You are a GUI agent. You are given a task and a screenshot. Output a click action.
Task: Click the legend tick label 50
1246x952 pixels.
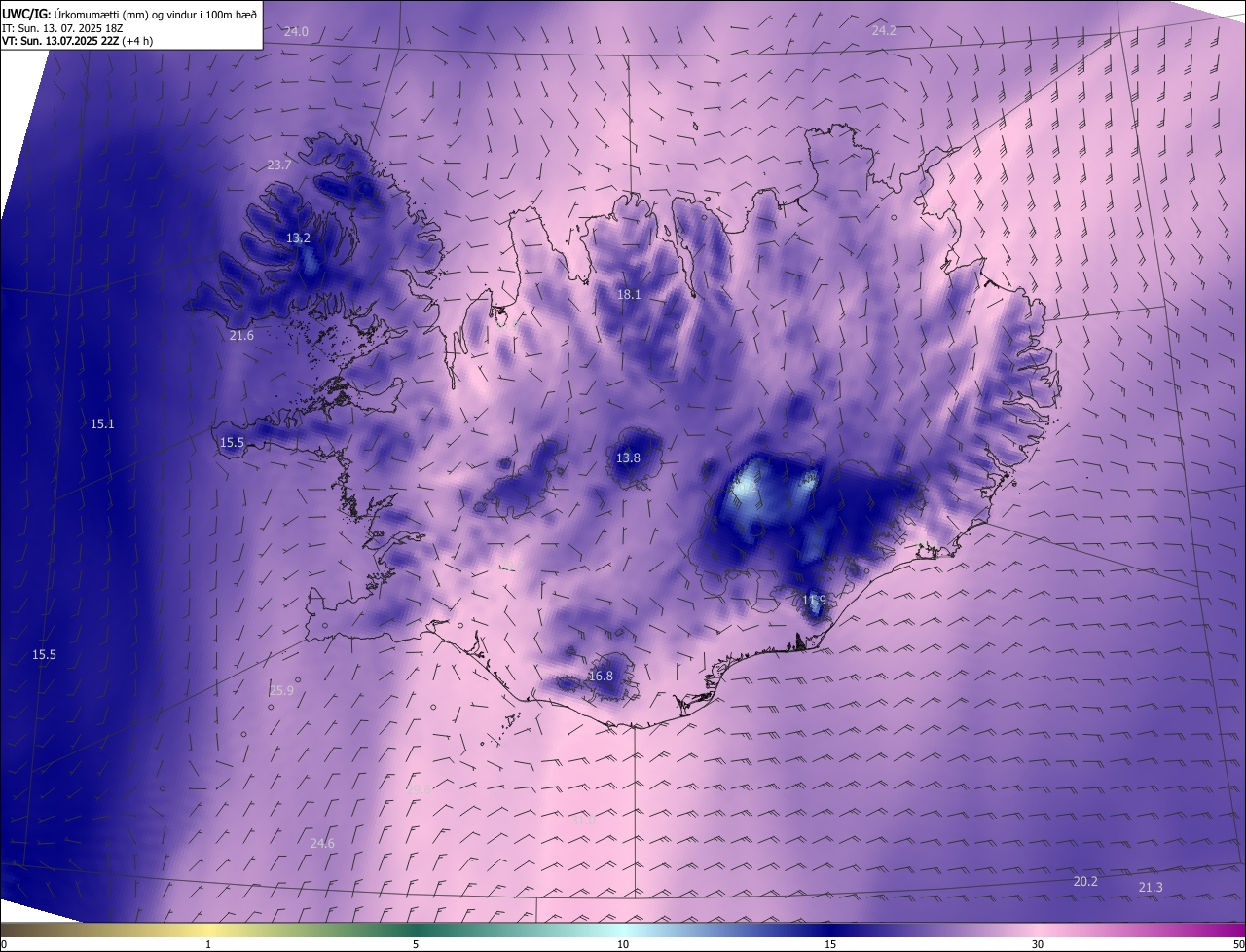1238,944
